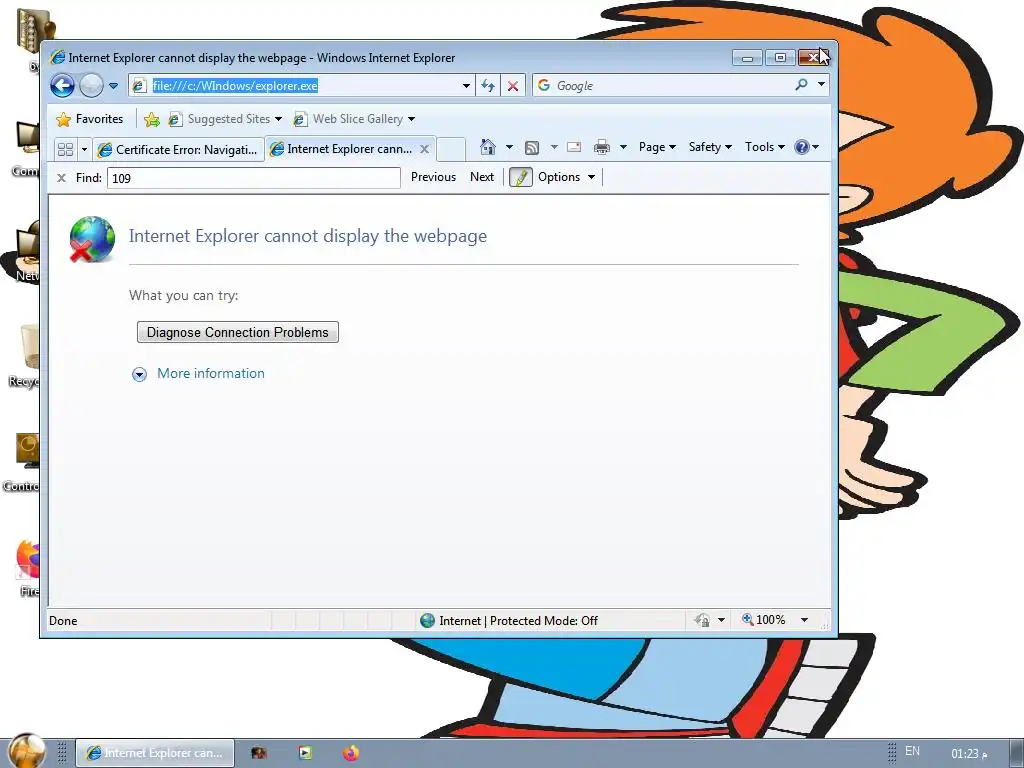
Task: Click the search magnifier icon
Action: coord(801,85)
